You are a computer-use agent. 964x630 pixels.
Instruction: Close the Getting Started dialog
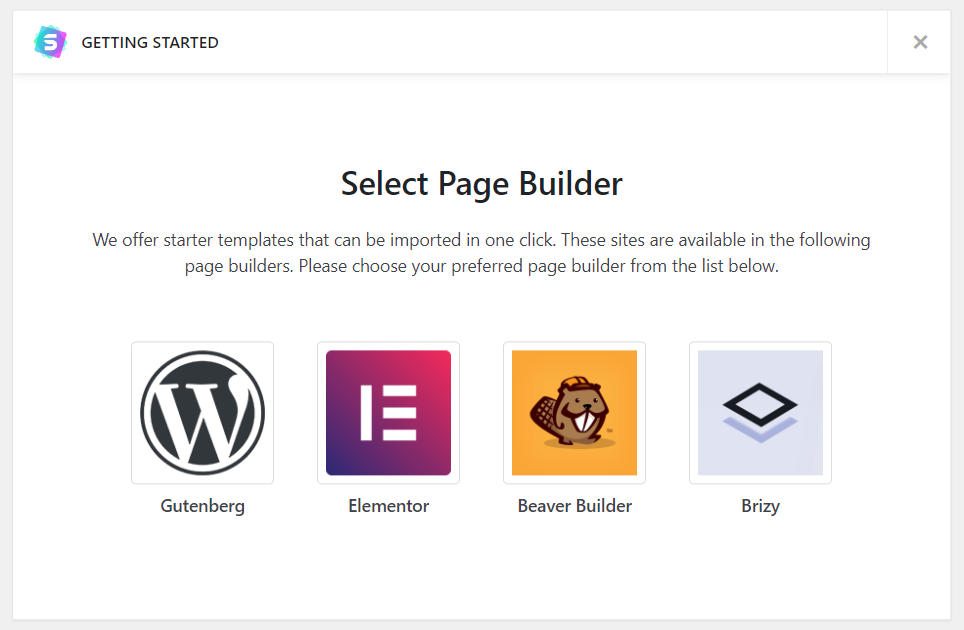(920, 42)
